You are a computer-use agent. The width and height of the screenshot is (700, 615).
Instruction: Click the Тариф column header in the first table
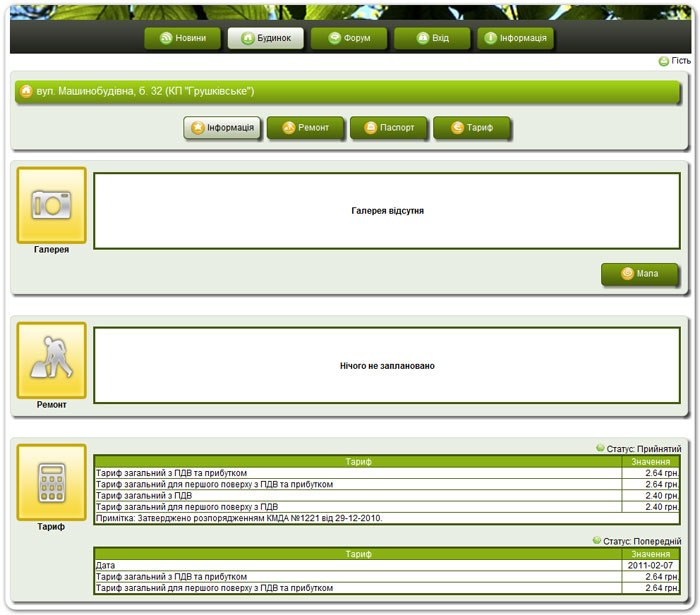[x=358, y=461]
